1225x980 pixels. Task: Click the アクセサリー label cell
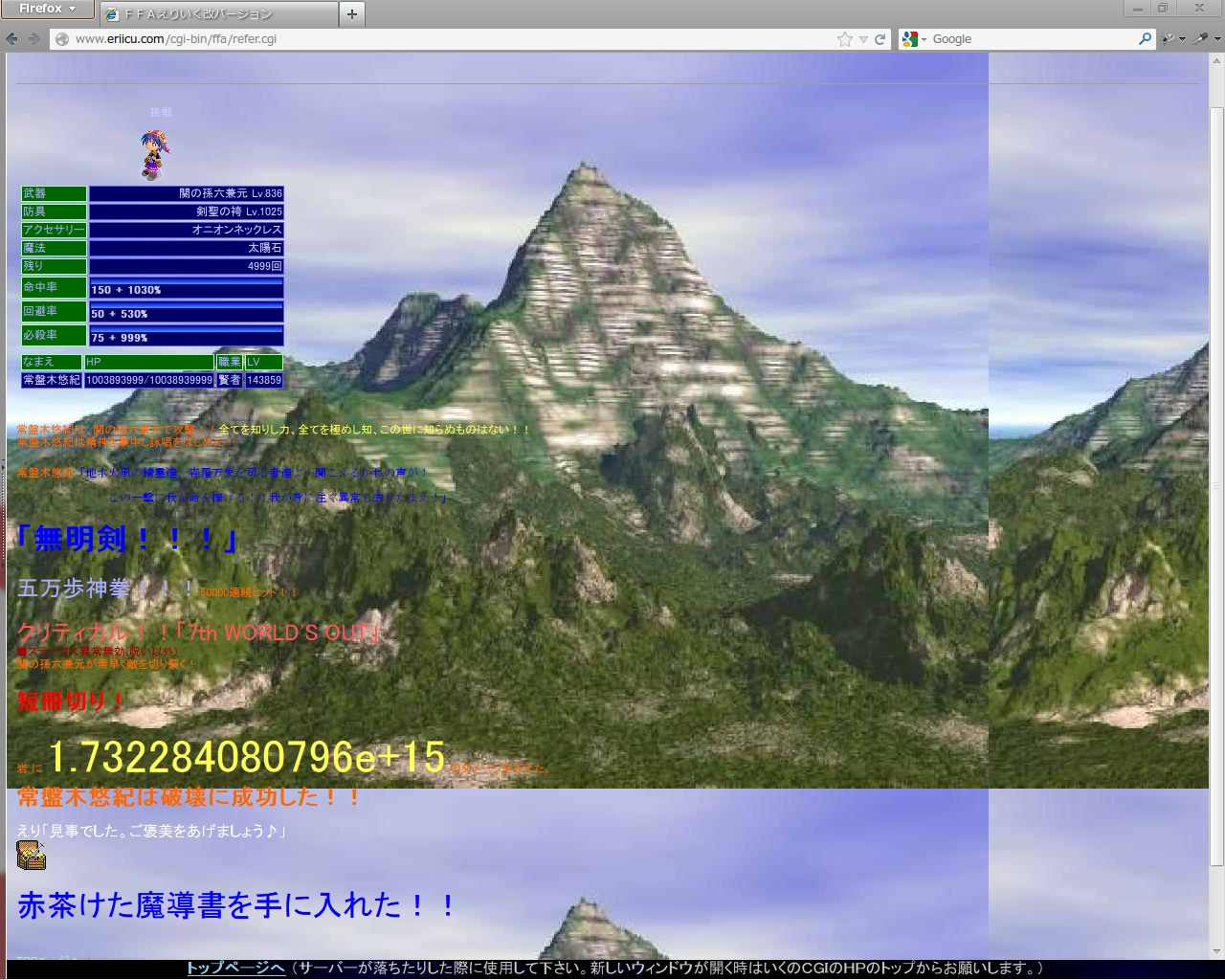point(54,230)
